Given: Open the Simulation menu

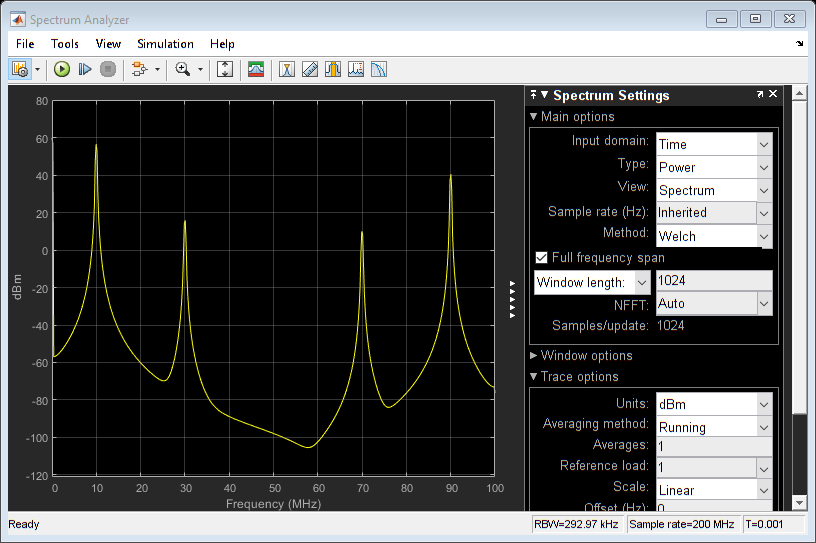Looking at the screenshot, I should pyautogui.click(x=165, y=44).
